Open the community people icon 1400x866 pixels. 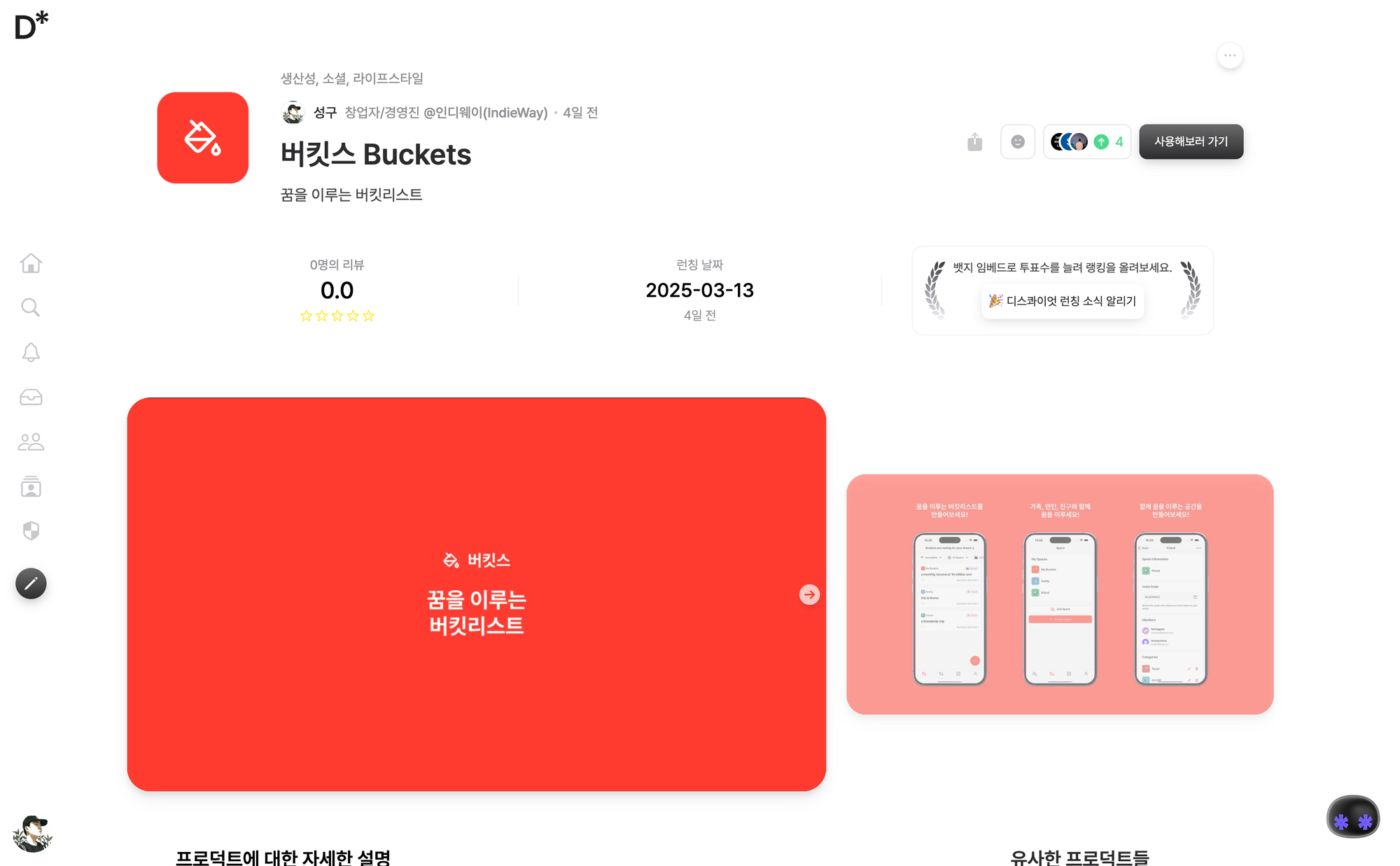[31, 442]
